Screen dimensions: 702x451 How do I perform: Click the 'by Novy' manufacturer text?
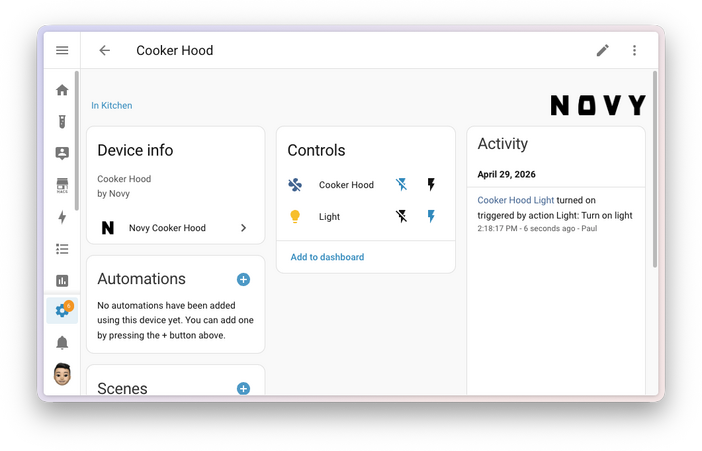click(x=114, y=194)
